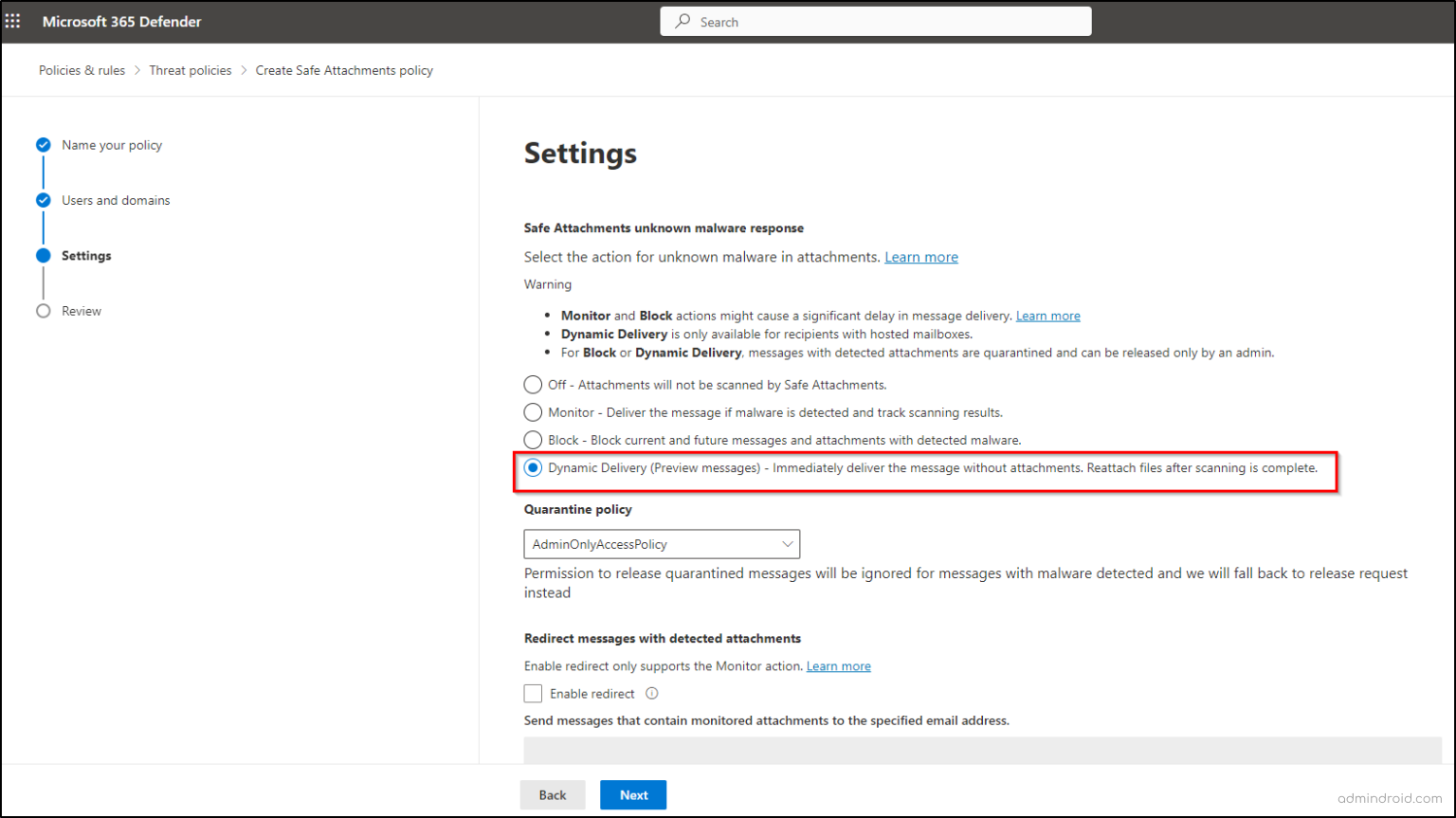The height and width of the screenshot is (818, 1456).
Task: Open the Threat policies breadcrumb
Action: 191,70
